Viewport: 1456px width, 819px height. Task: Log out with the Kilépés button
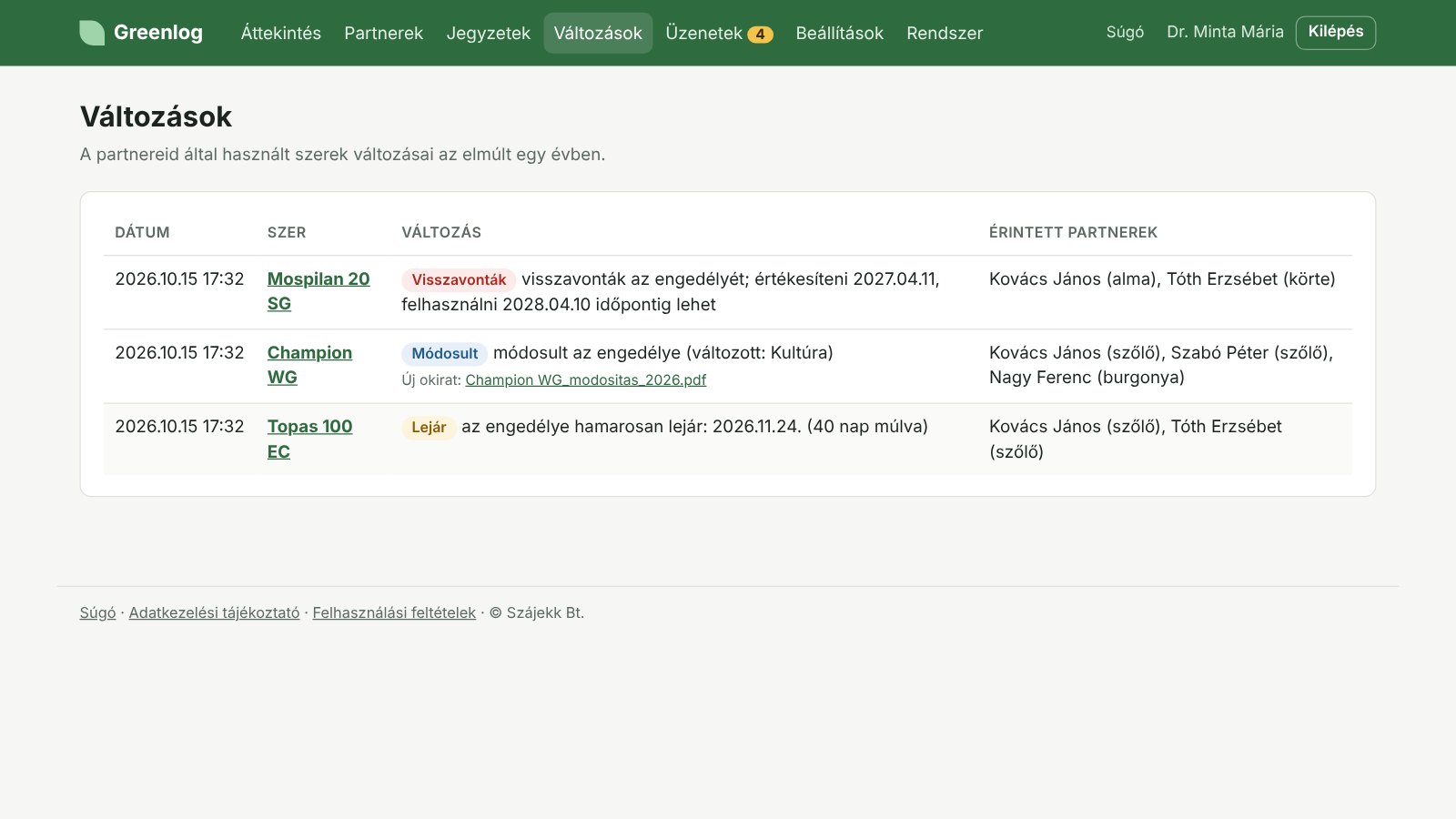1335,32
